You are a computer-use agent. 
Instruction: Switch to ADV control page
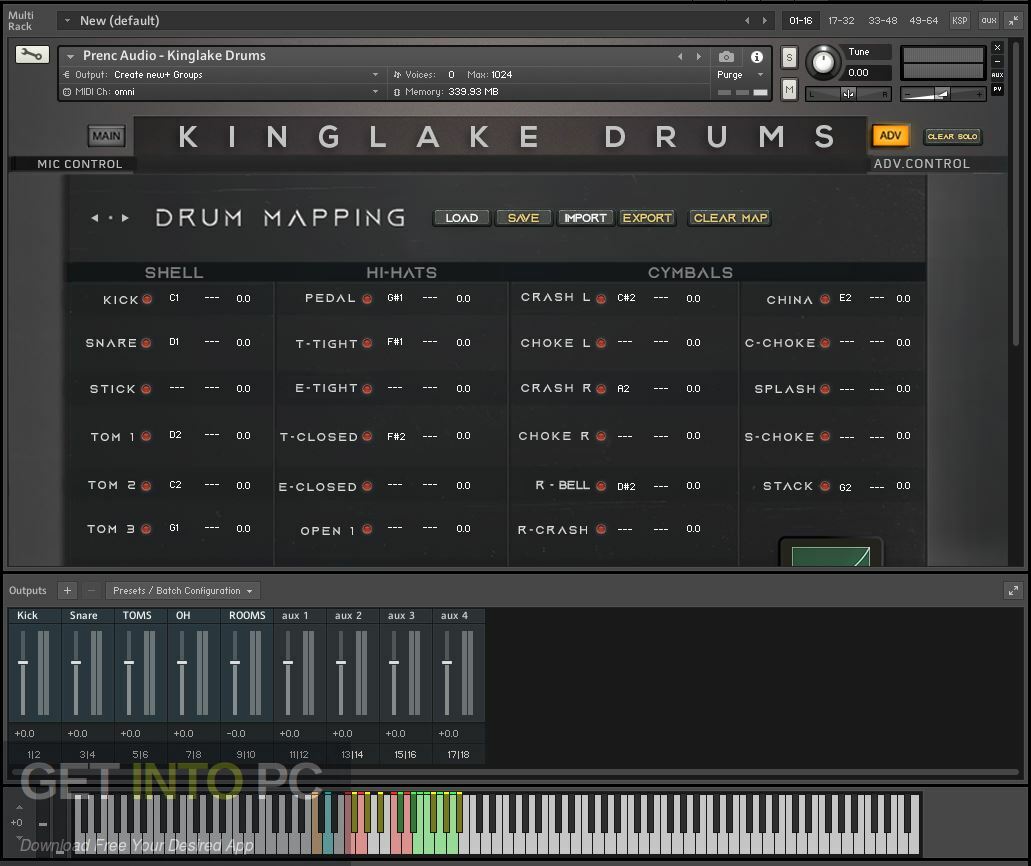890,135
